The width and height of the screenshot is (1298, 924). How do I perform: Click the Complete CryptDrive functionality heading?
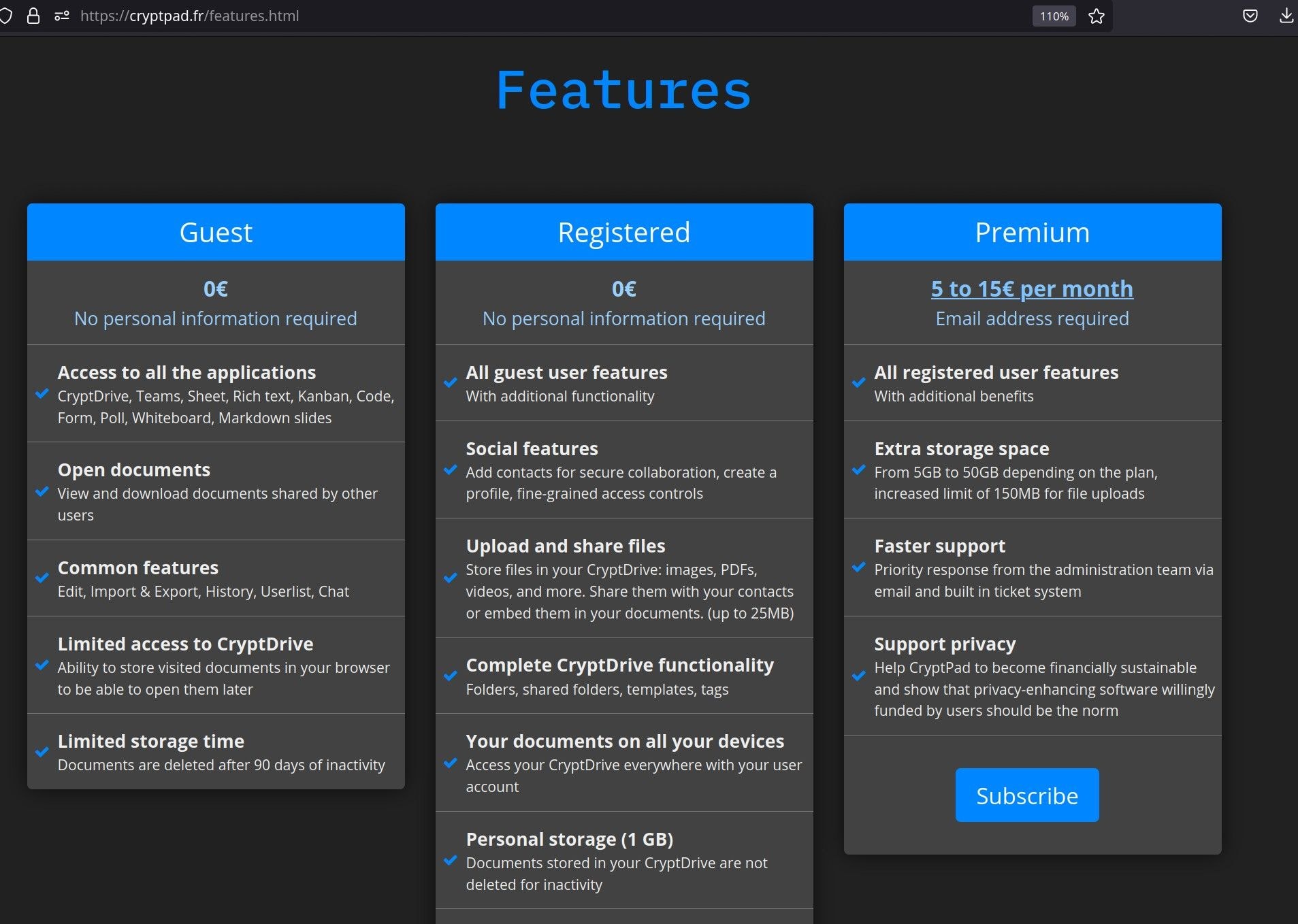click(620, 665)
